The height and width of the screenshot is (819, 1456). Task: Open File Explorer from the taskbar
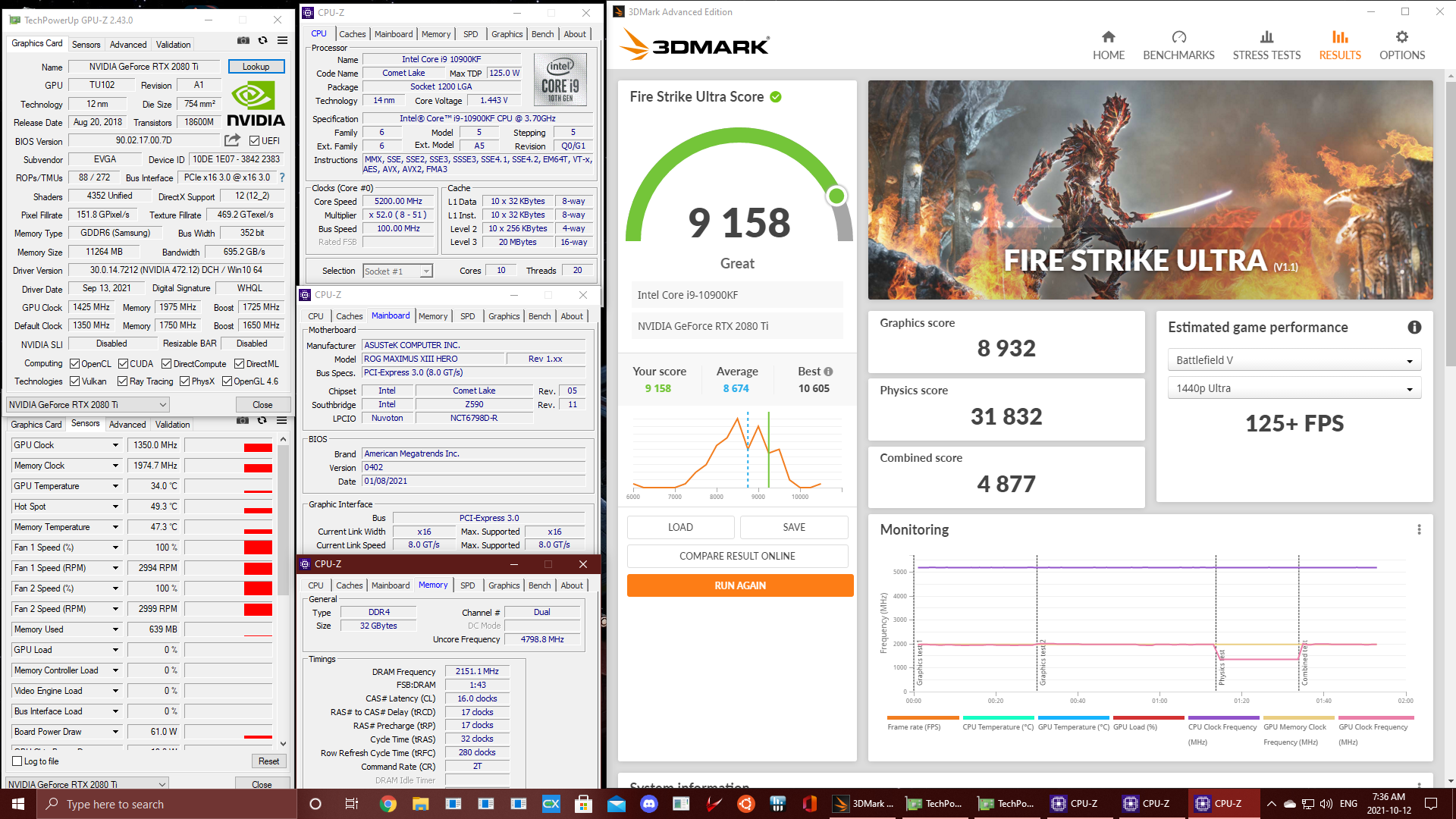pos(421,804)
